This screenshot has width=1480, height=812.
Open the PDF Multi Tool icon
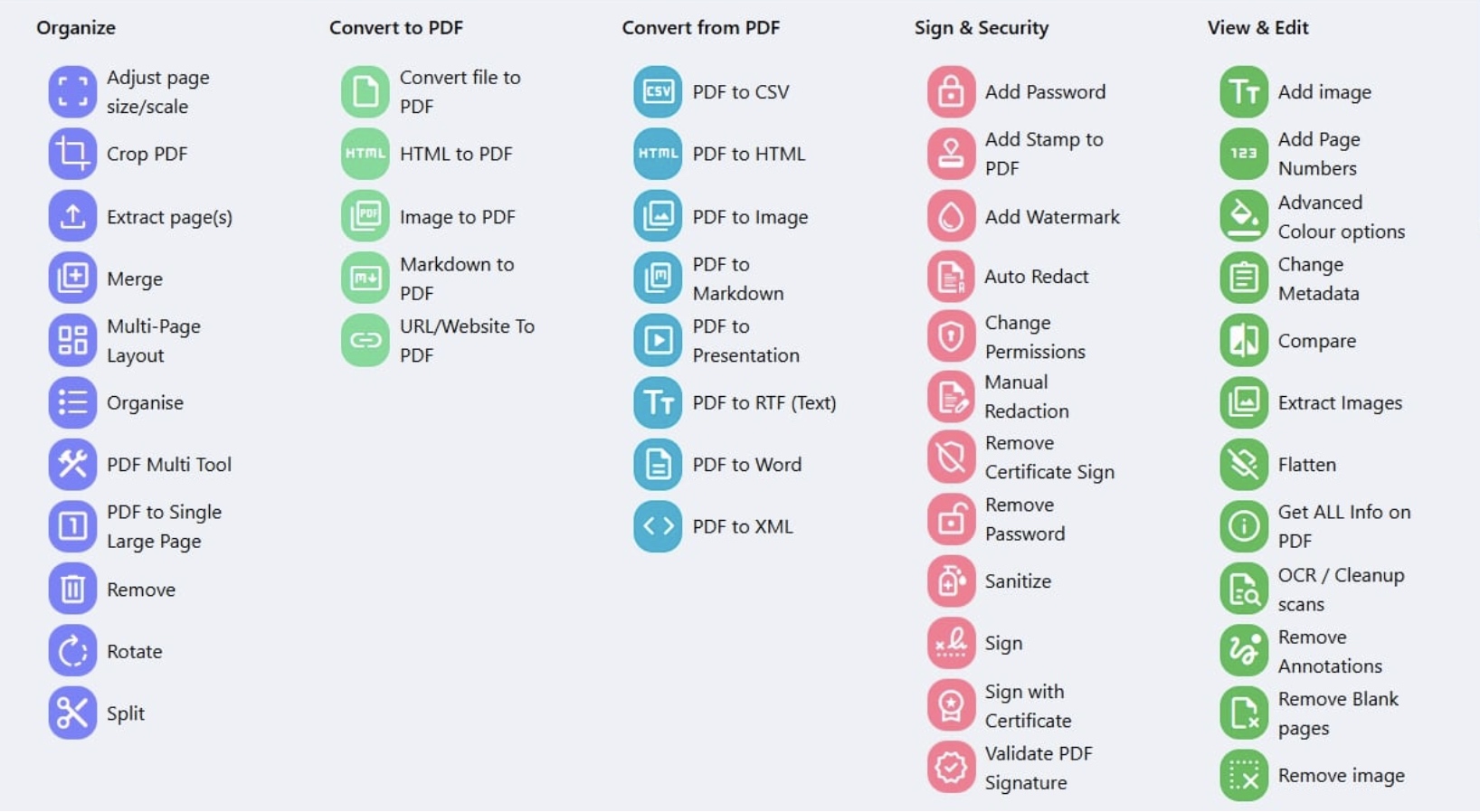pyautogui.click(x=72, y=464)
